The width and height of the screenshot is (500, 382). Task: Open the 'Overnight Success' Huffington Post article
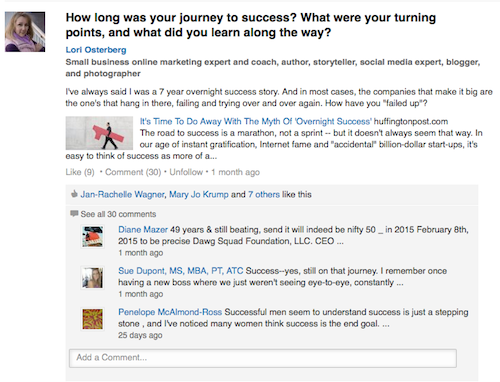click(x=255, y=121)
